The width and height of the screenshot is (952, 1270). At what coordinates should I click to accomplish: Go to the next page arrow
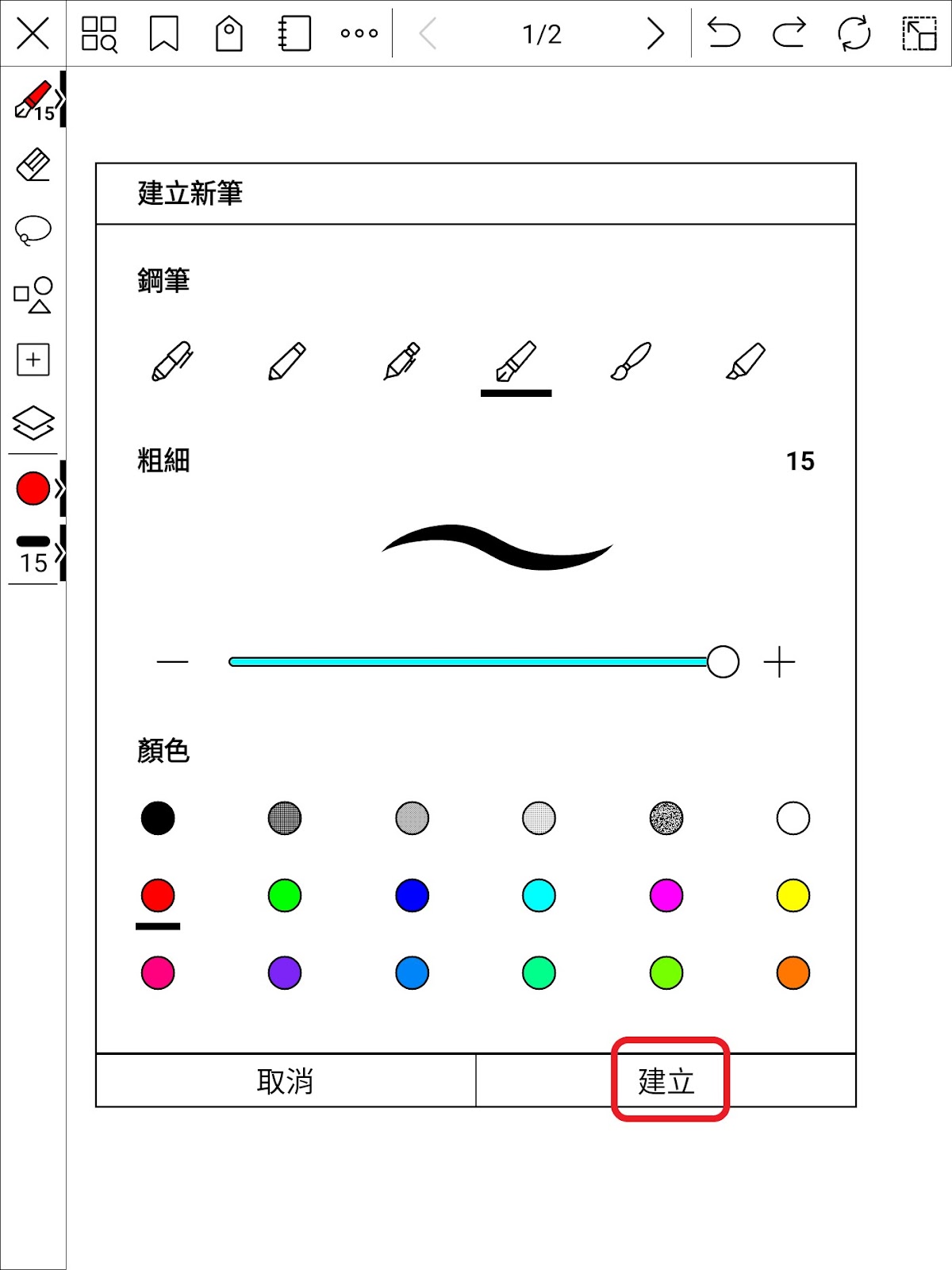(655, 34)
